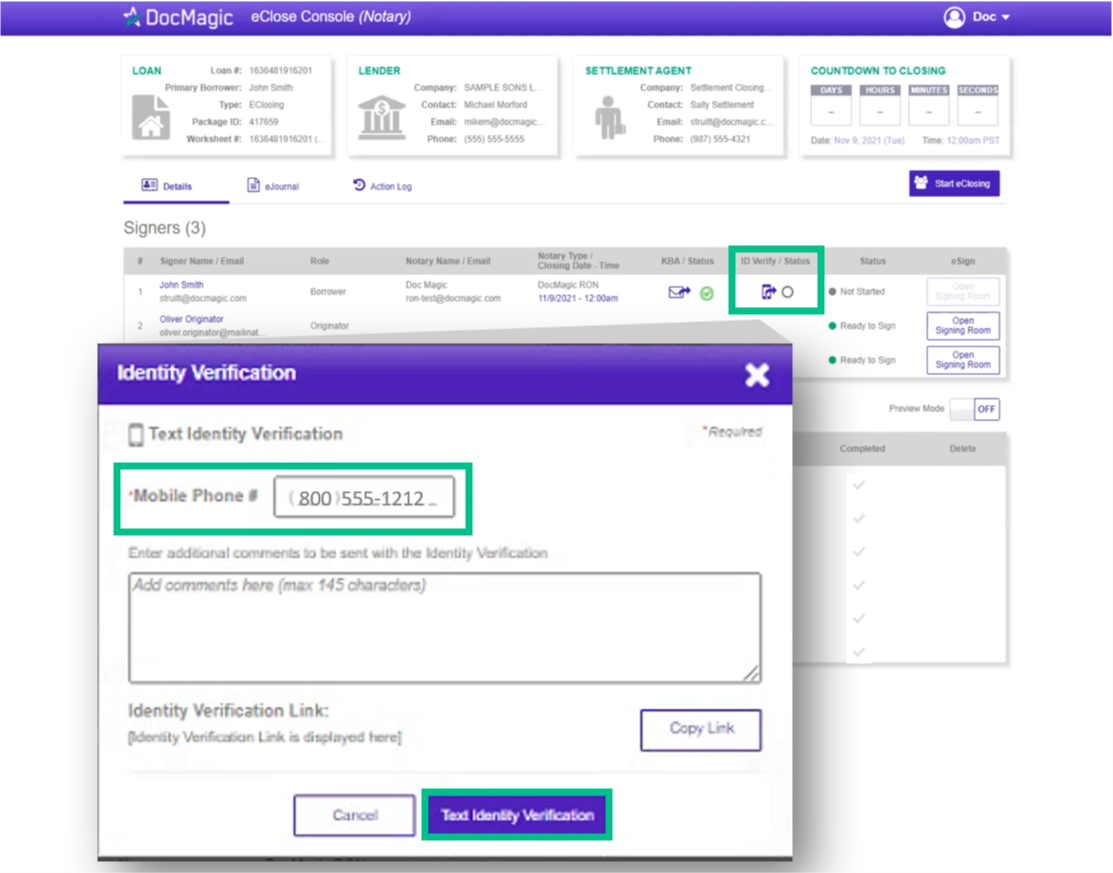Click the Text Identity Verification button
Viewport: 1113px width, 873px height.
coord(517,815)
